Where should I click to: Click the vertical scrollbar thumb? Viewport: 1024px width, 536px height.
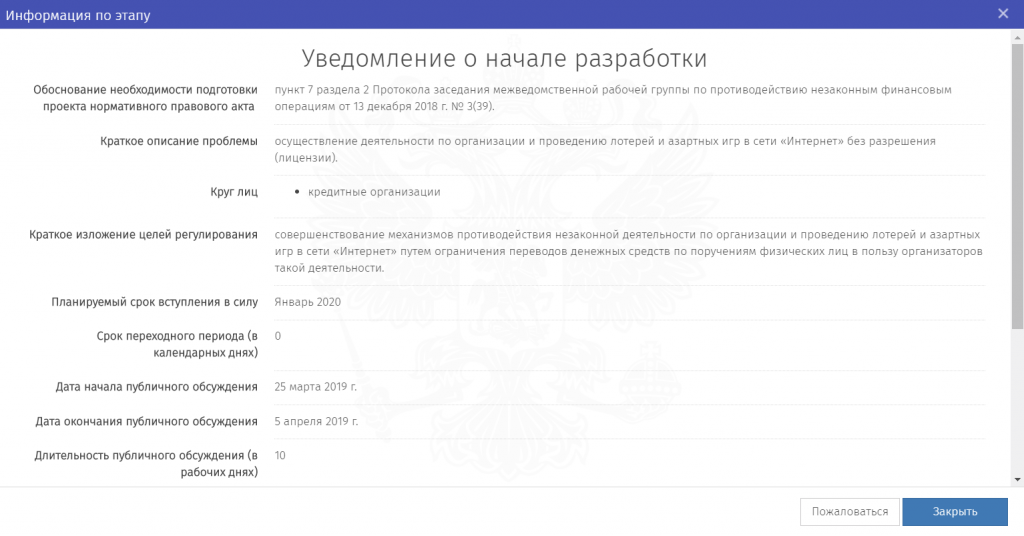(1017, 180)
